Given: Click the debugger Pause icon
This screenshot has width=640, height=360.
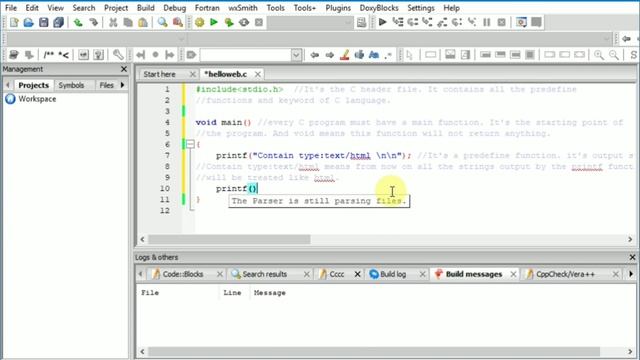Looking at the screenshot, I should click(487, 22).
